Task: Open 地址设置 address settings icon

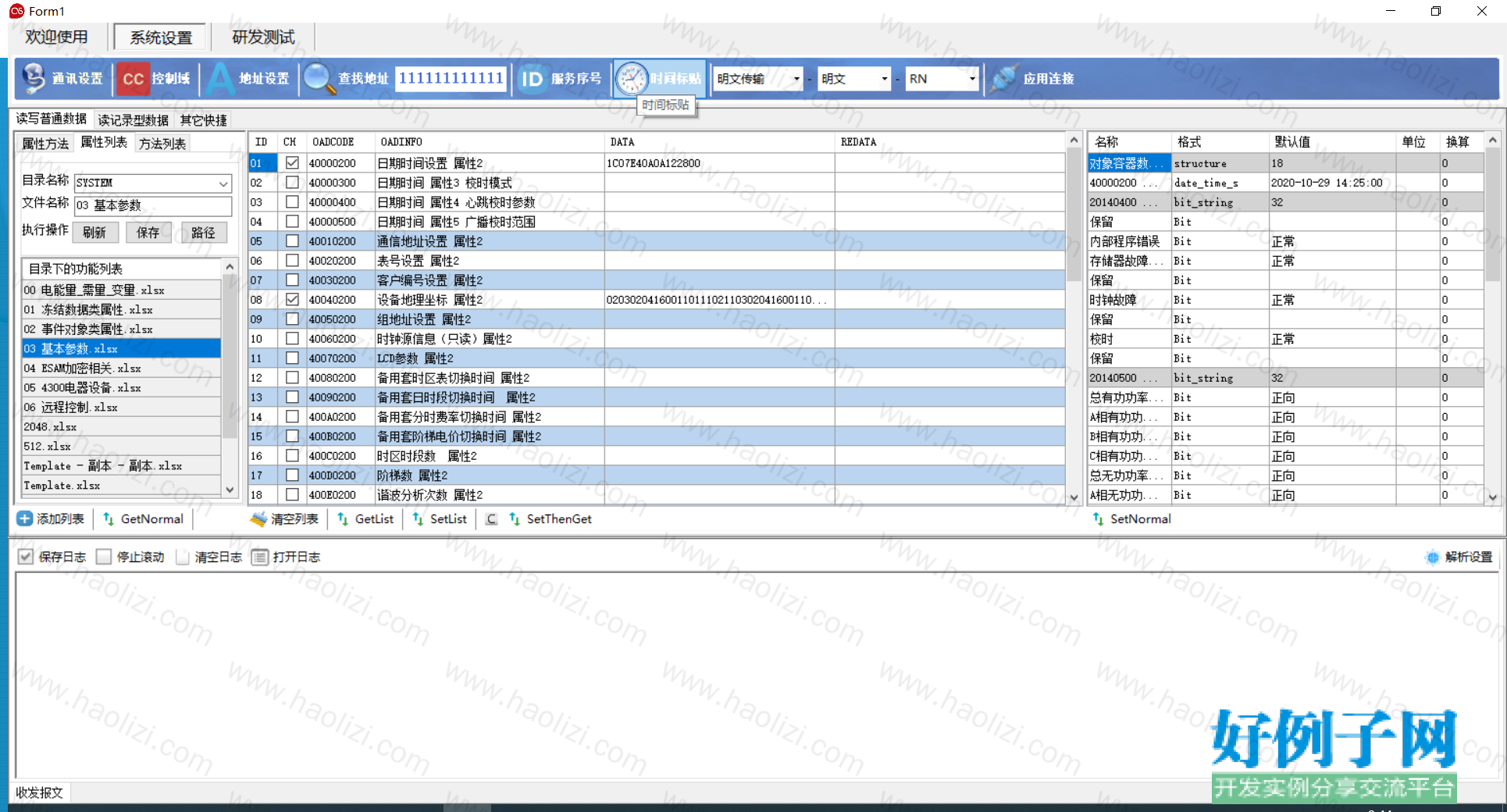Action: [220, 78]
